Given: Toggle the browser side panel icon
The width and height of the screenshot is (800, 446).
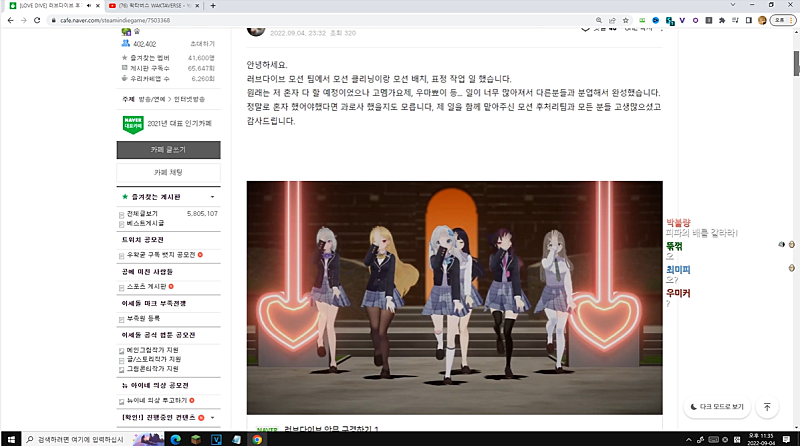Looking at the screenshot, I should tap(748, 20).
